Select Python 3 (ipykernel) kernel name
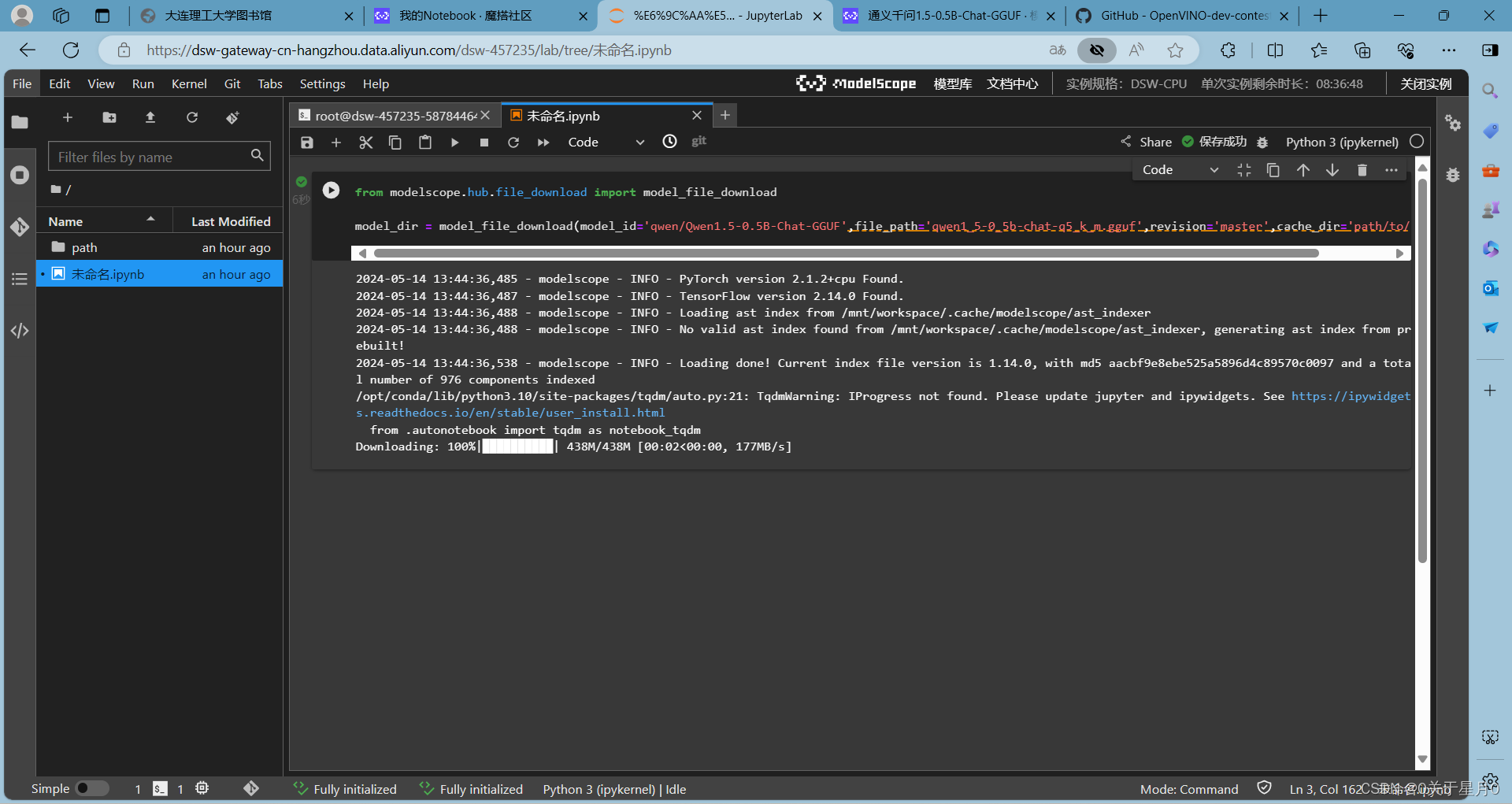 point(1342,142)
